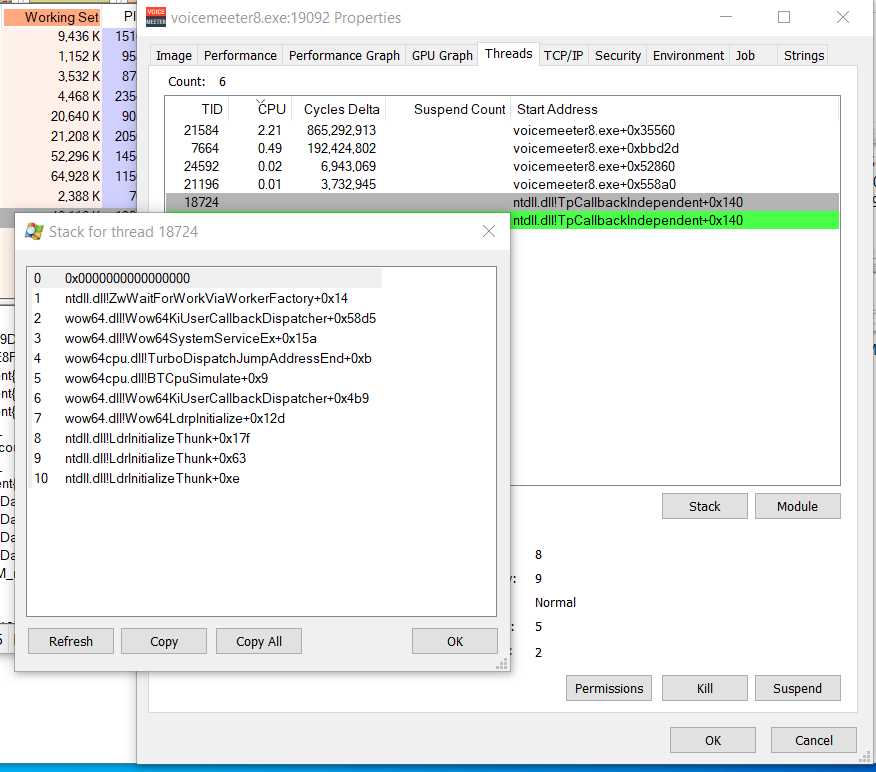This screenshot has height=772, width=876.
Task: Switch to the Performance Graph tab
Action: (x=344, y=55)
